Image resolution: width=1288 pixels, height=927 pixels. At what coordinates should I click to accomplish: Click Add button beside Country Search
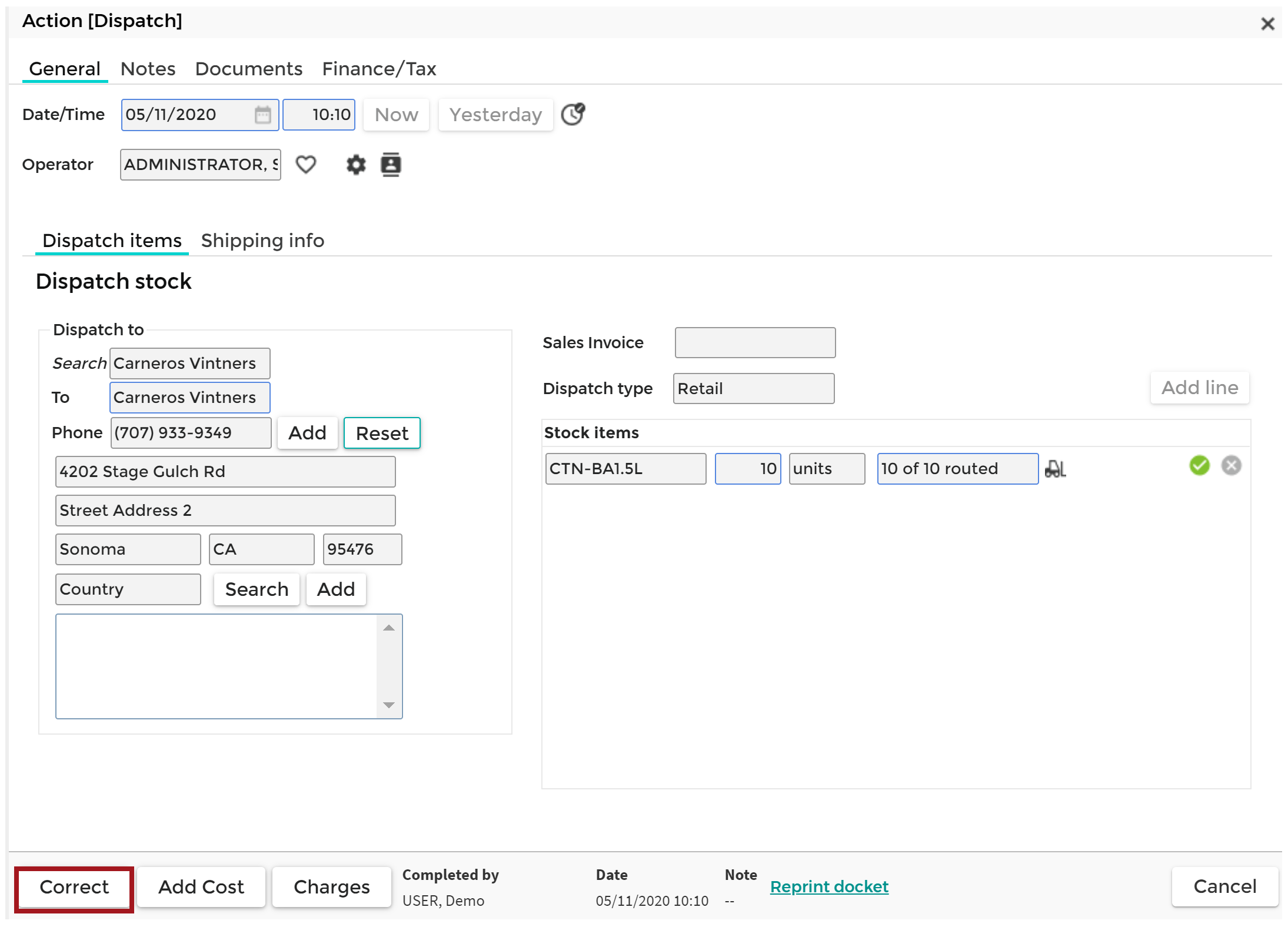click(x=336, y=589)
